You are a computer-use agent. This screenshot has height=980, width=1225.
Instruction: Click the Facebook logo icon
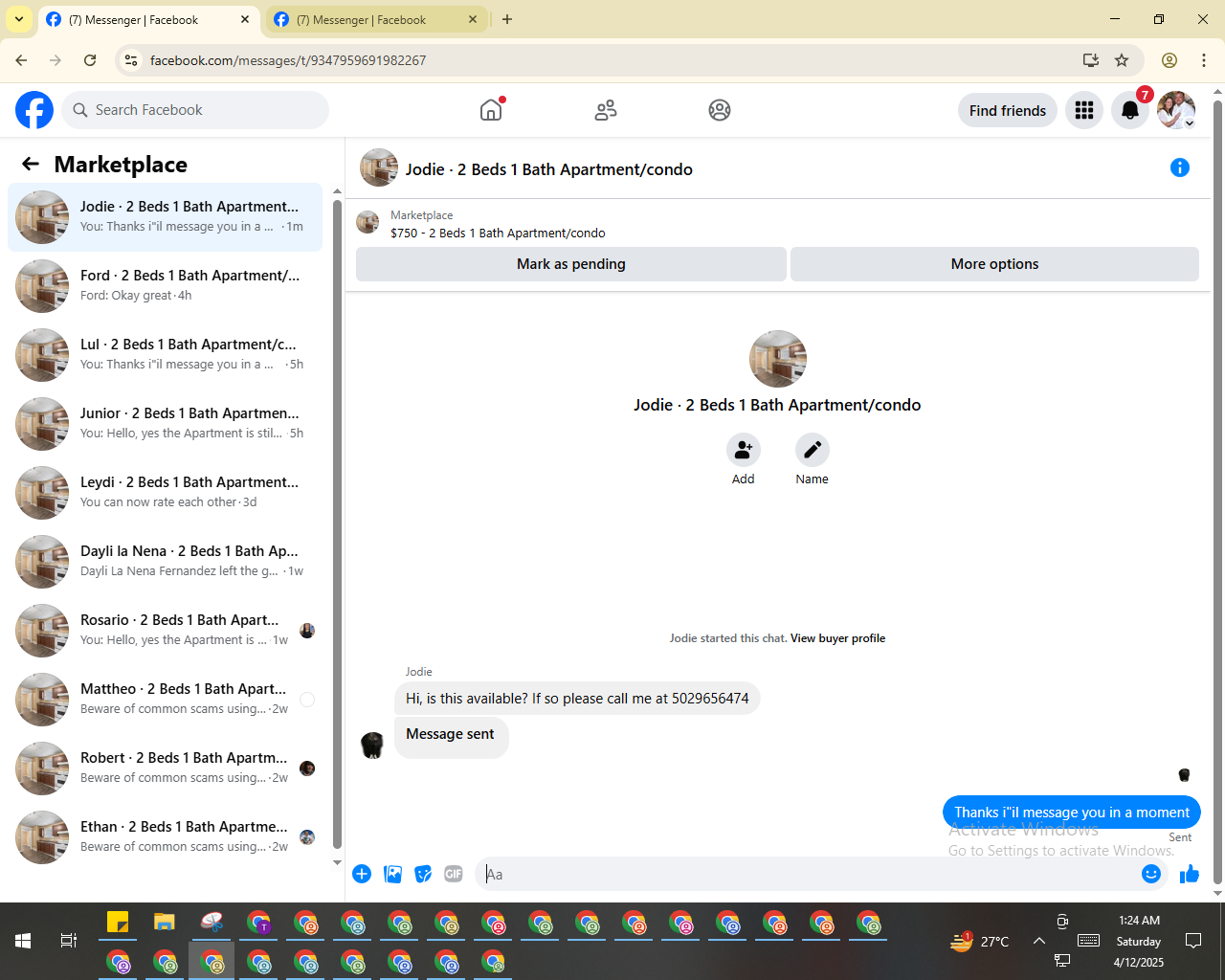coord(34,110)
